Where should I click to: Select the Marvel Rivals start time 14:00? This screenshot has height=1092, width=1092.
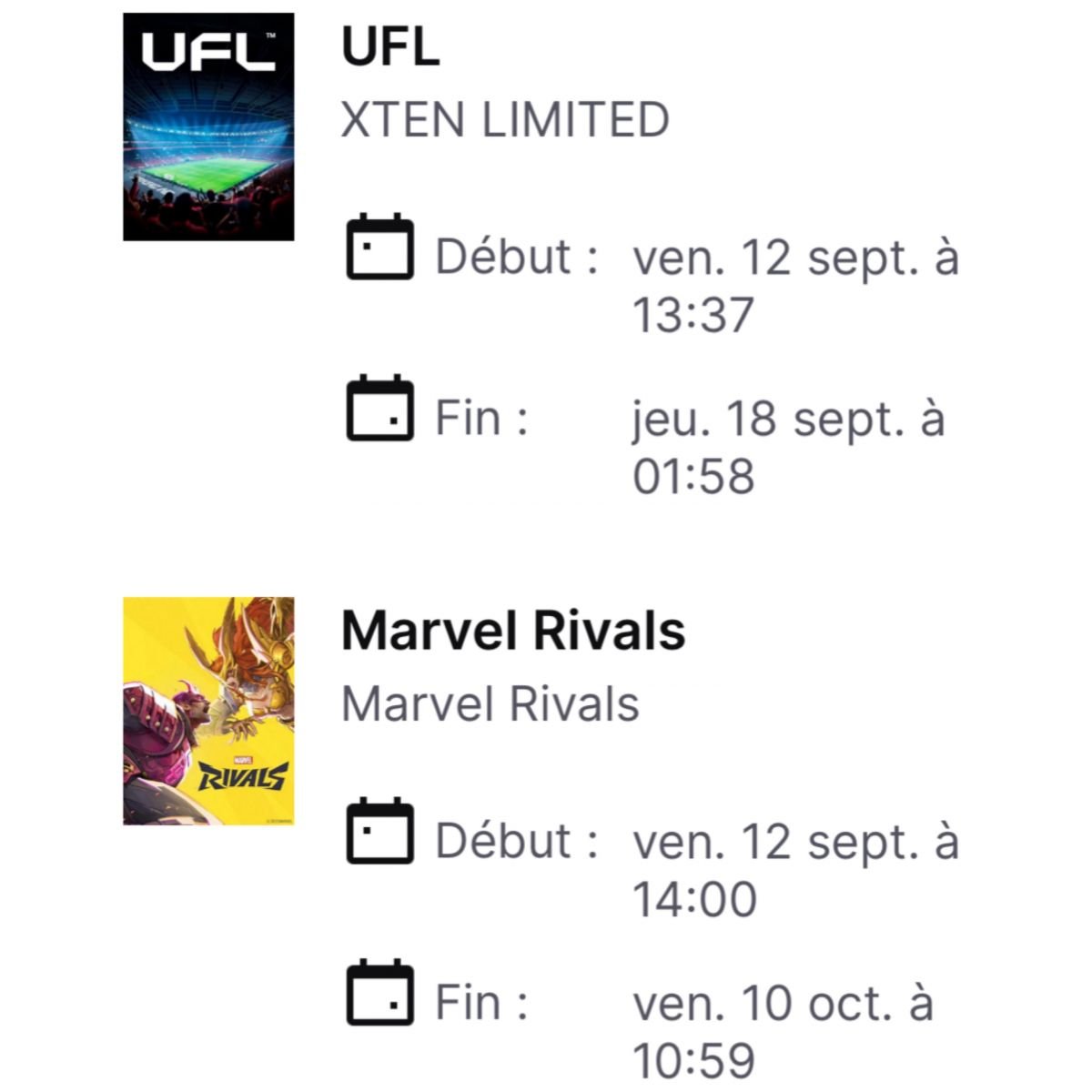(x=693, y=899)
